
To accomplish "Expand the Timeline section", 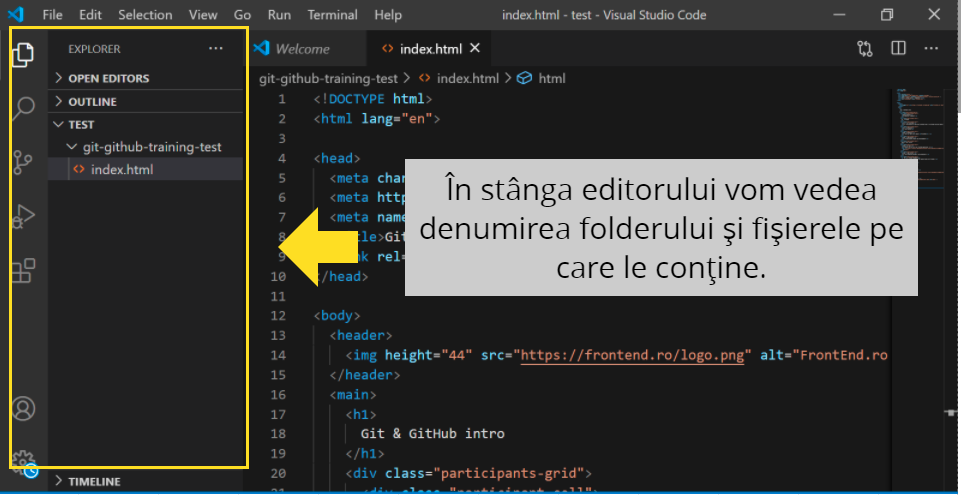I will coord(146,482).
